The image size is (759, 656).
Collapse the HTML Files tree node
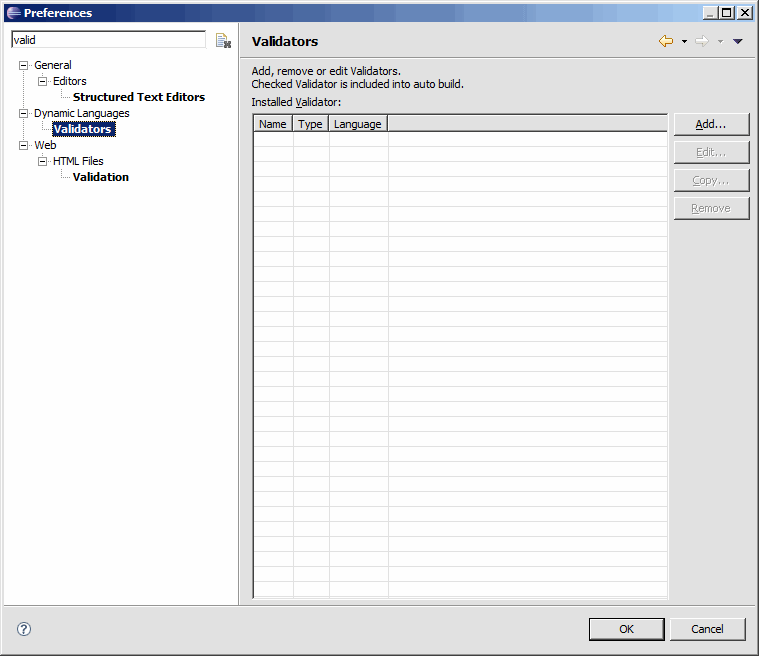[x=43, y=161]
